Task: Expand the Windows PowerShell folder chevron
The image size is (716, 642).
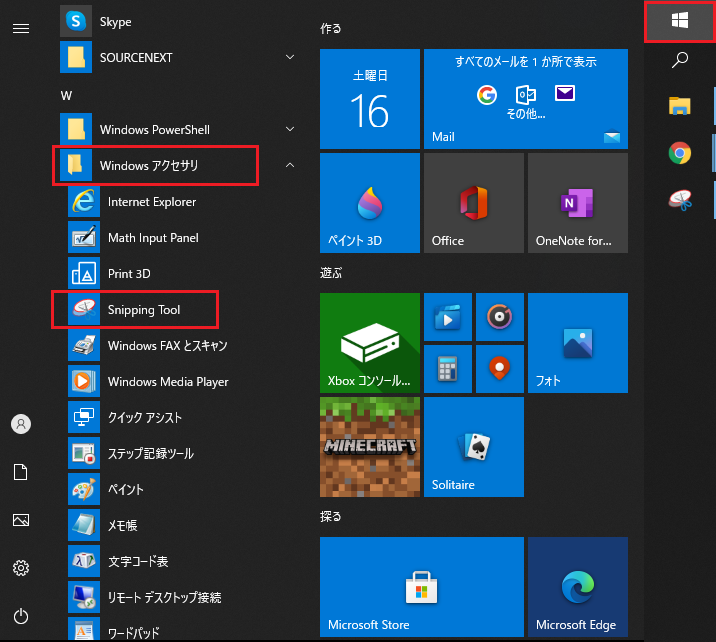Action: (290, 129)
